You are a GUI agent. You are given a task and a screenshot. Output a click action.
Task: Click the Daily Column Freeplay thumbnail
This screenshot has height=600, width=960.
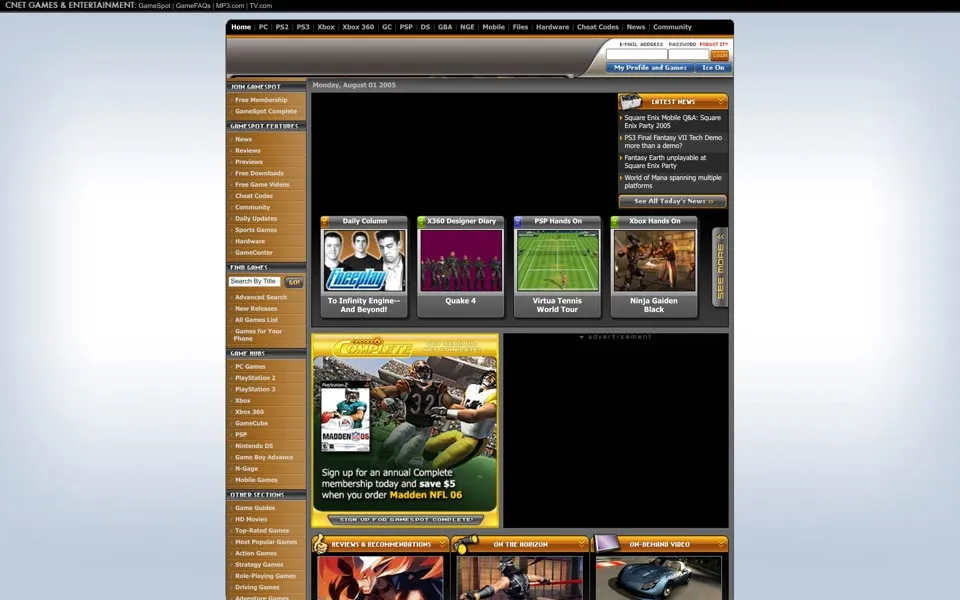[364, 260]
